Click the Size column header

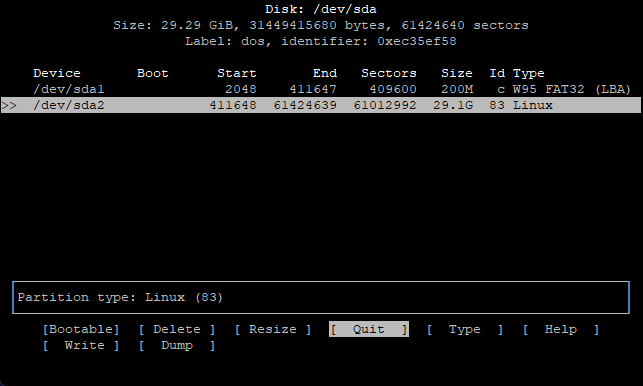[x=457, y=73]
